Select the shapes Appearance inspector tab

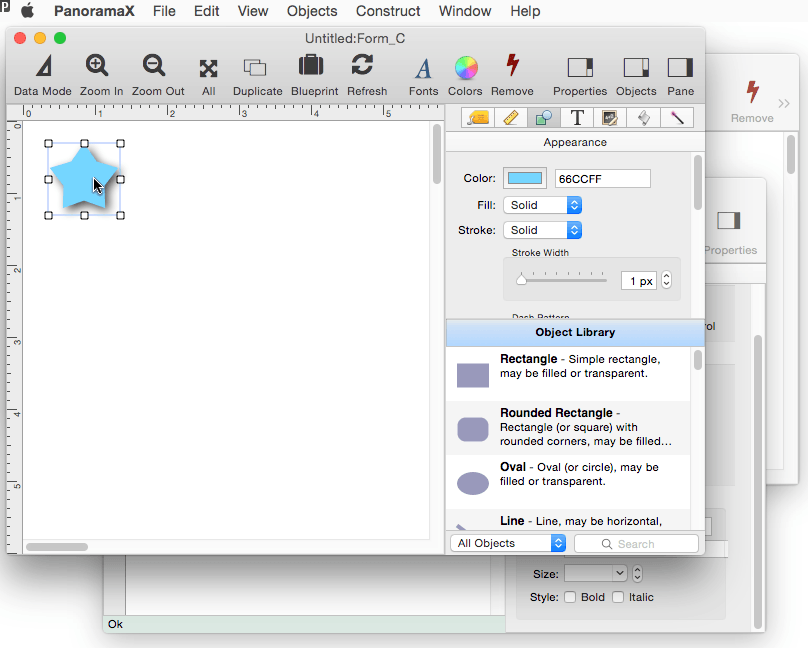(x=544, y=118)
